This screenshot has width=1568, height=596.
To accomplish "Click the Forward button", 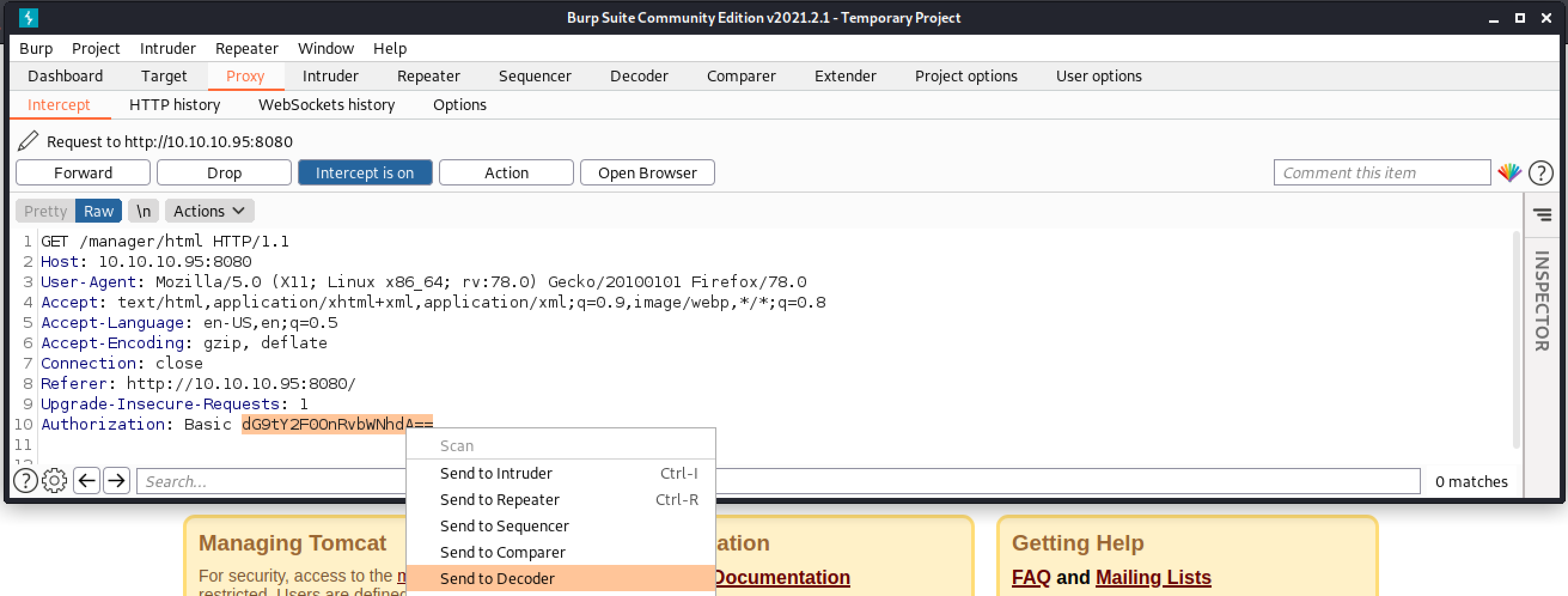I will tap(83, 173).
